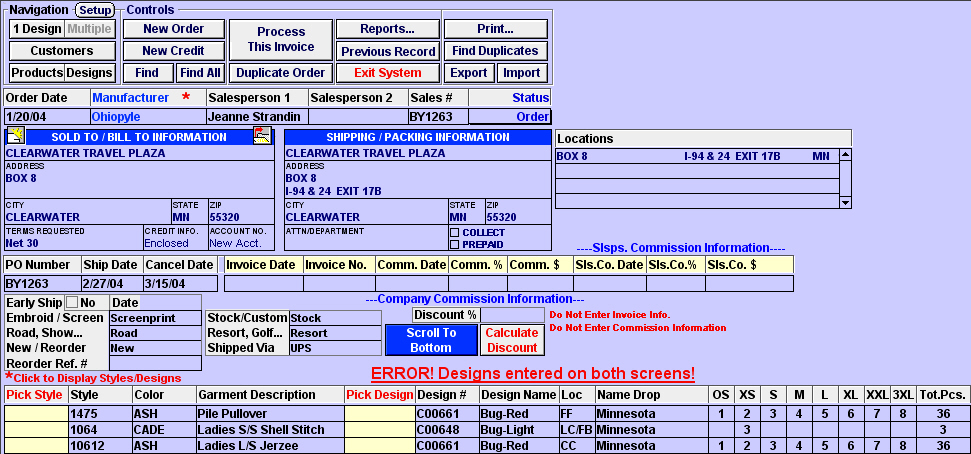Click the Salesperson 1 field Jeanne Strandin
Image resolution: width=971 pixels, height=454 pixels.
pyautogui.click(x=256, y=116)
